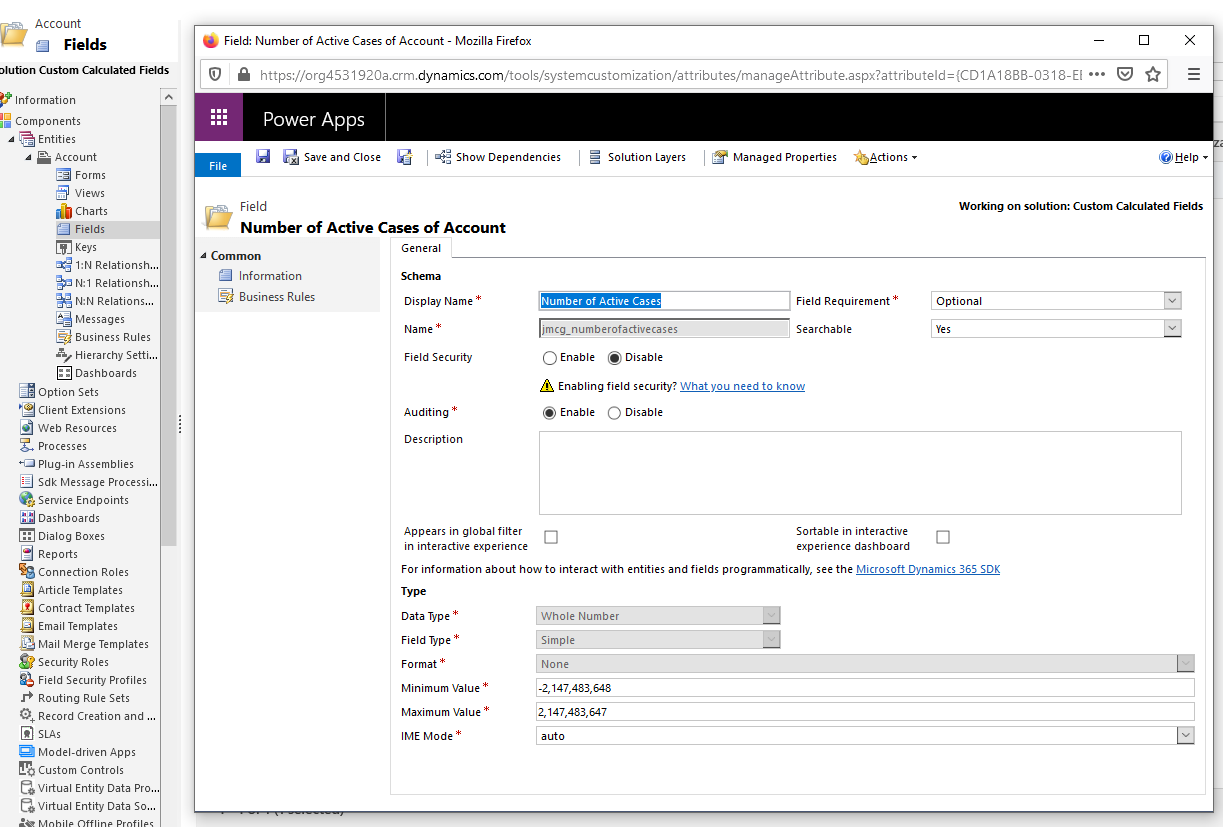This screenshot has height=827, width=1223.
Task: Switch to the General tab
Action: [x=421, y=248]
